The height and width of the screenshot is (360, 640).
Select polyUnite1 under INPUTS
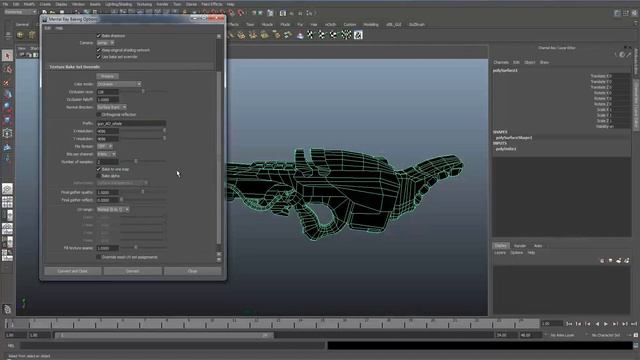click(x=506, y=149)
